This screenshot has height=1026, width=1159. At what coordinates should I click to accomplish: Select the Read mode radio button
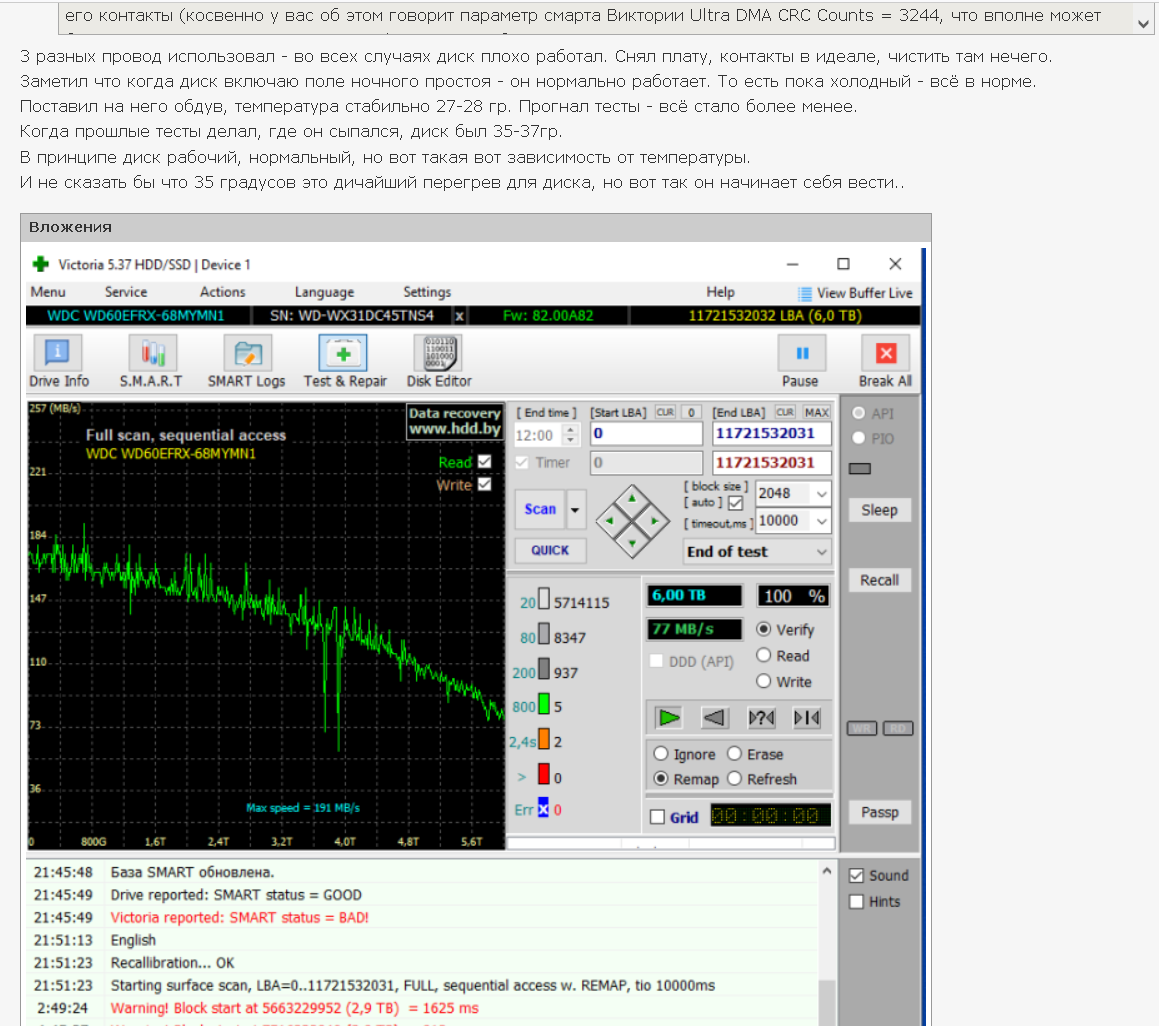[x=764, y=655]
